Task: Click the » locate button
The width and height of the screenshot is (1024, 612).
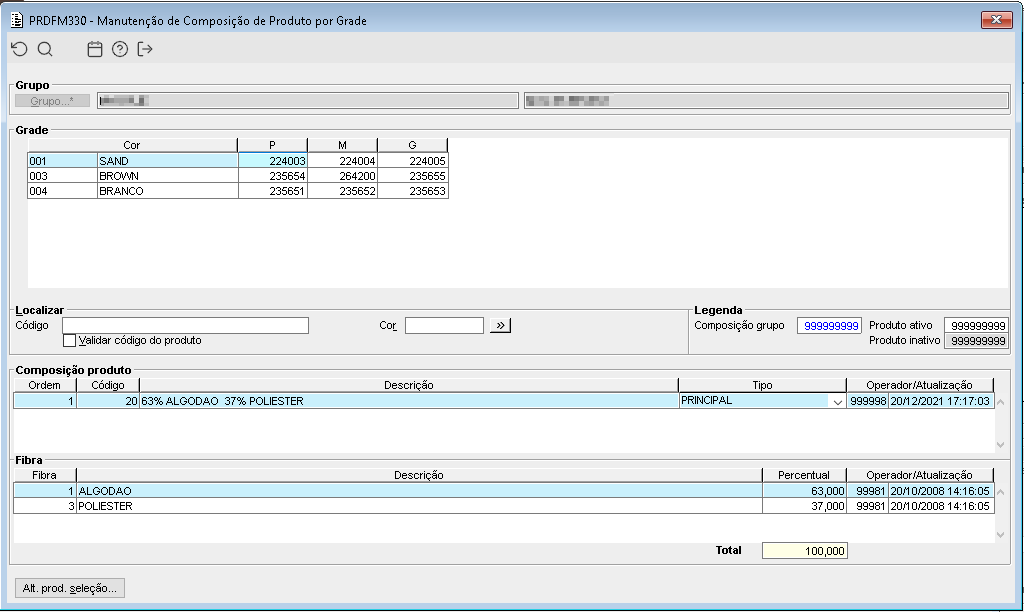Action: pos(500,325)
